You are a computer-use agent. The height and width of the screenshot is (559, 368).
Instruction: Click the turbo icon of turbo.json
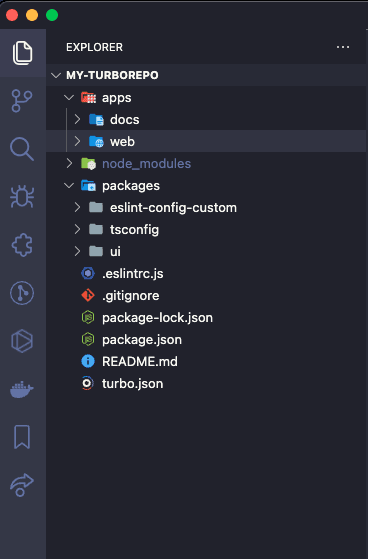point(88,384)
